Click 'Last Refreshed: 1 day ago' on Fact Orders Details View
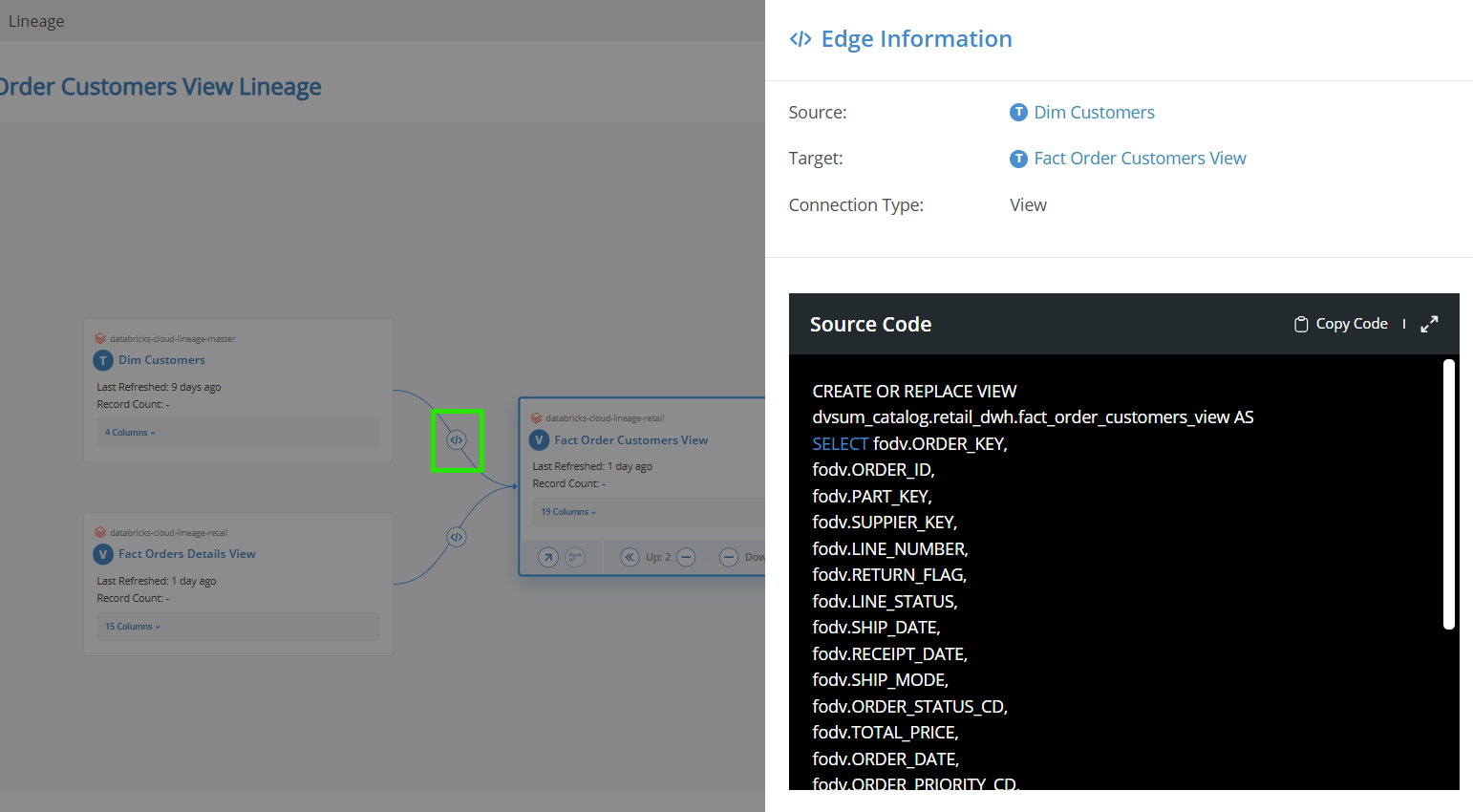 [157, 581]
